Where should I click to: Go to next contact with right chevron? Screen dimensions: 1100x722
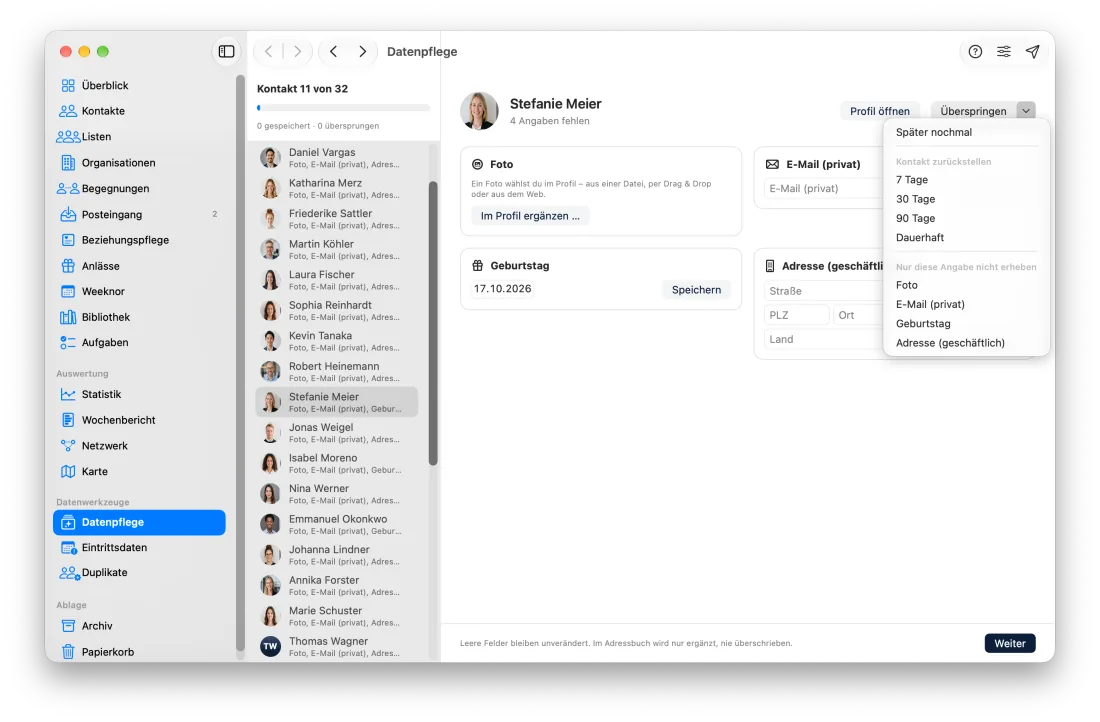362,51
